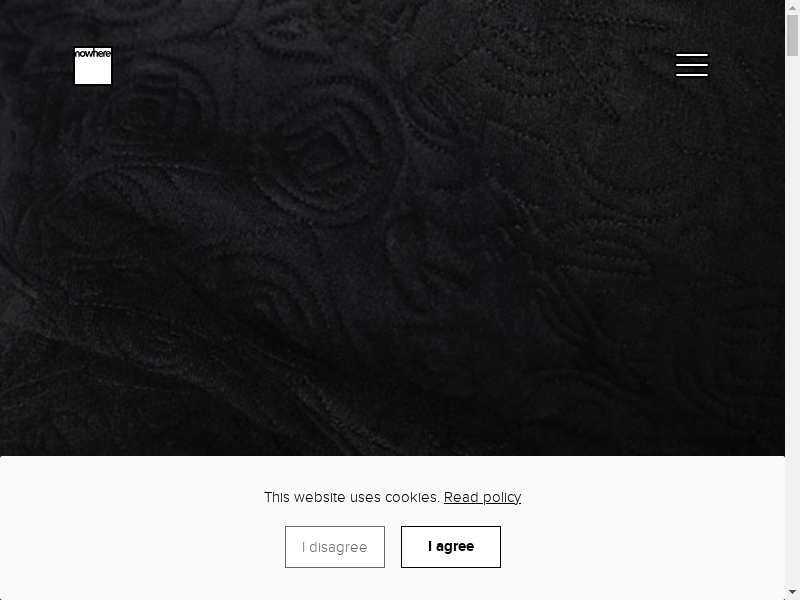800x600 pixels.
Task: Click the nowhere logo square
Action: click(x=93, y=66)
